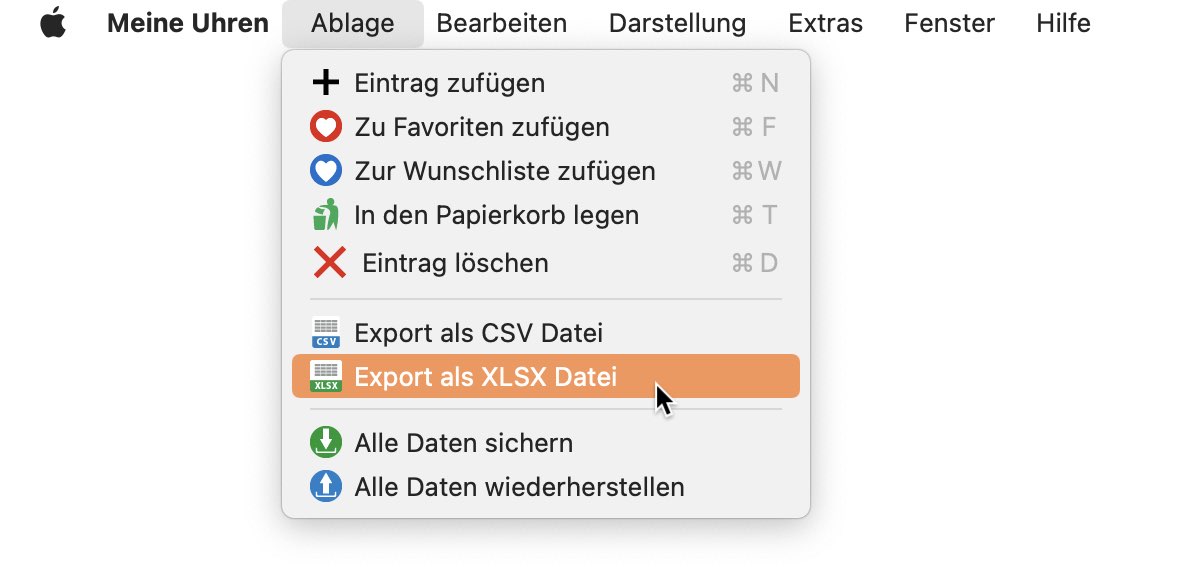
Task: Click the red heart Favoriten icon
Action: pyautogui.click(x=326, y=127)
